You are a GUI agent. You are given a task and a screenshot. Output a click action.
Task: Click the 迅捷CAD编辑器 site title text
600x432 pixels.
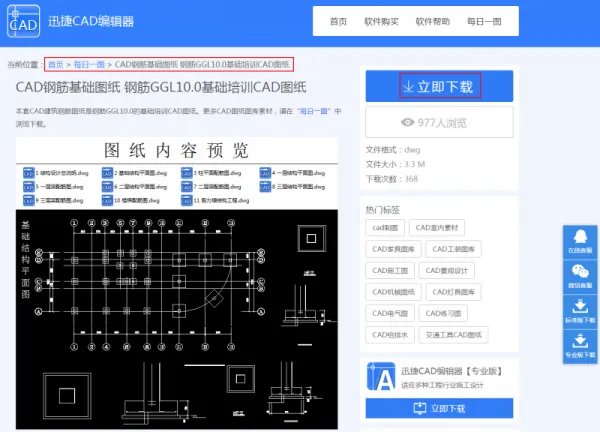pyautogui.click(x=91, y=21)
